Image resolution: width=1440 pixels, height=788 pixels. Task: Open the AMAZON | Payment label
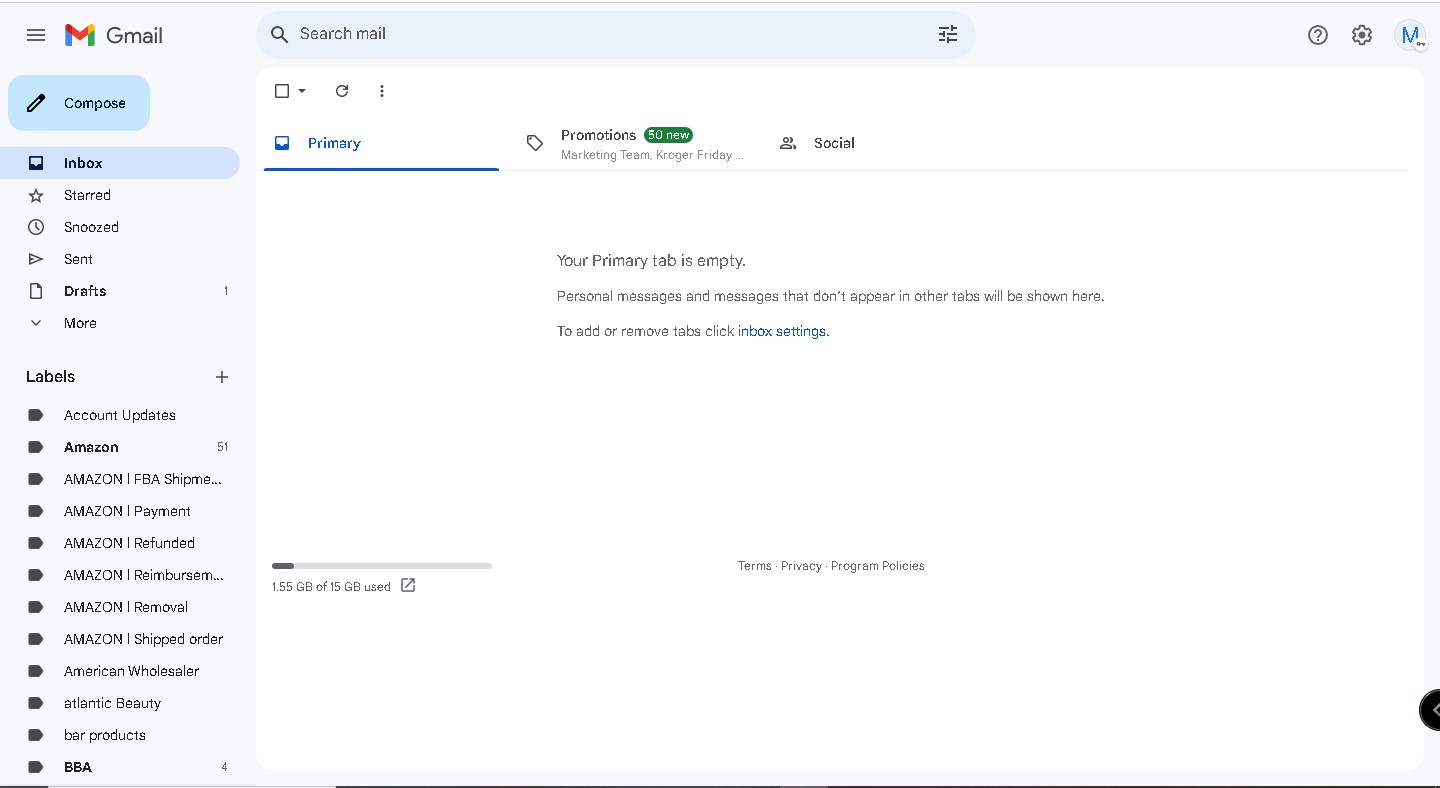pos(120,511)
